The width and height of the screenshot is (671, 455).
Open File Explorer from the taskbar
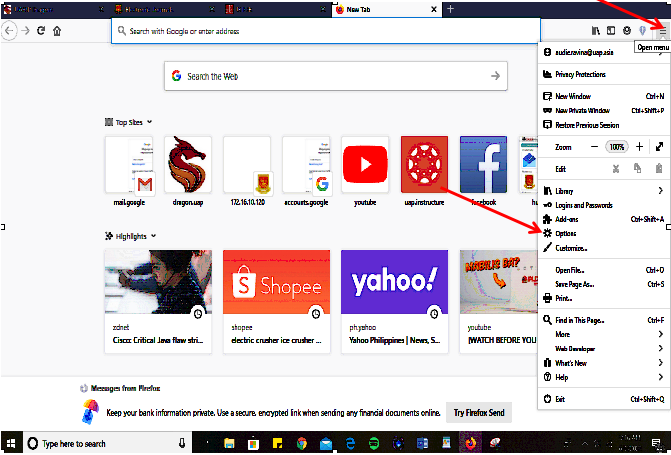click(x=229, y=443)
